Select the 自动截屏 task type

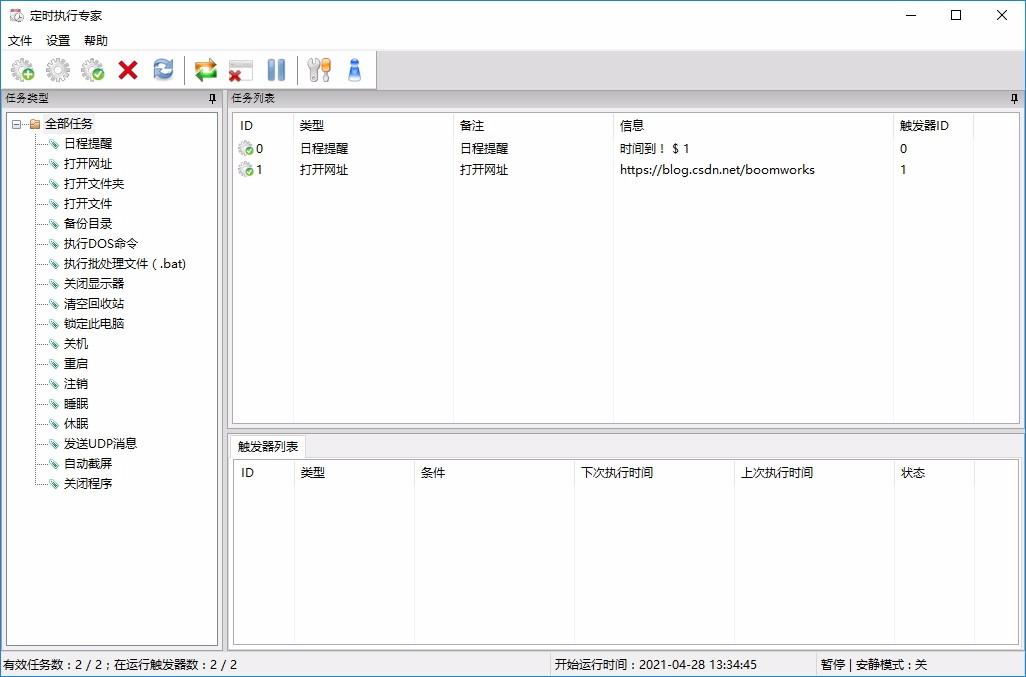88,464
